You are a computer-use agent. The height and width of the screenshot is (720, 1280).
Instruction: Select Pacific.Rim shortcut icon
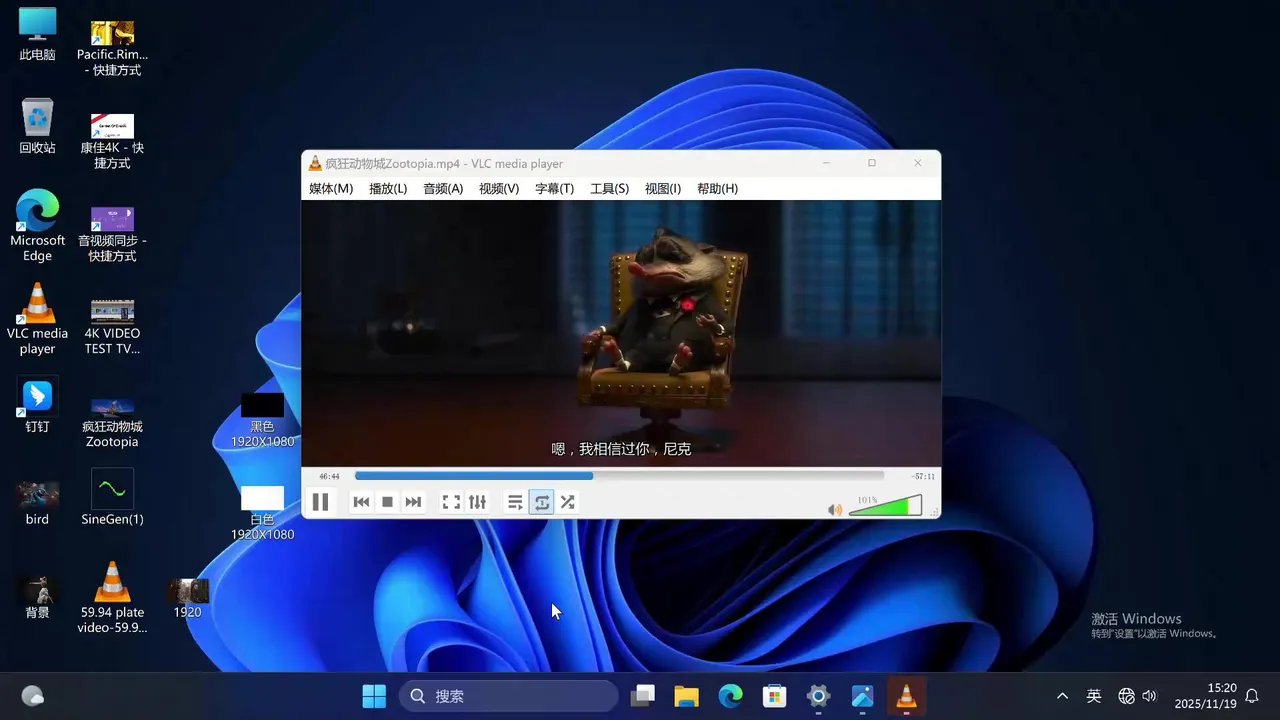click(x=112, y=48)
